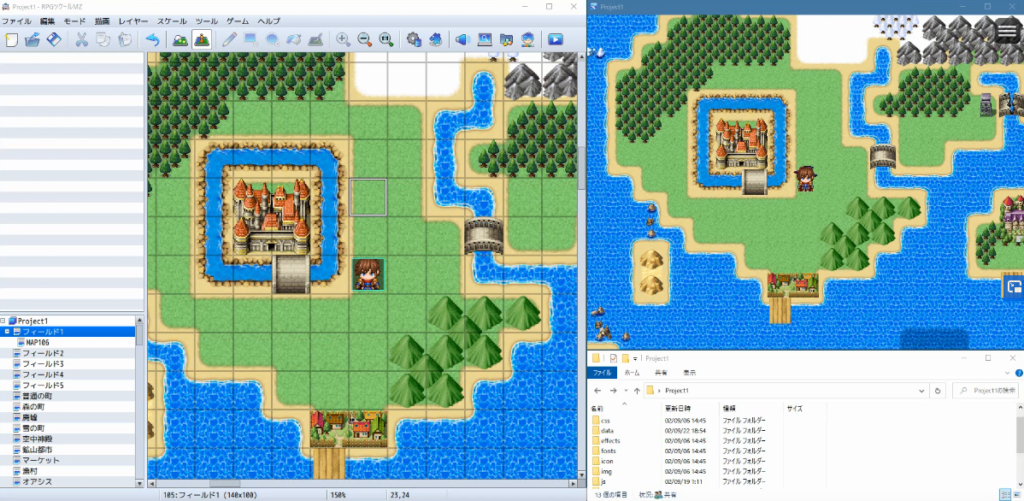Select the 雪の町 map in the list

click(x=36, y=428)
